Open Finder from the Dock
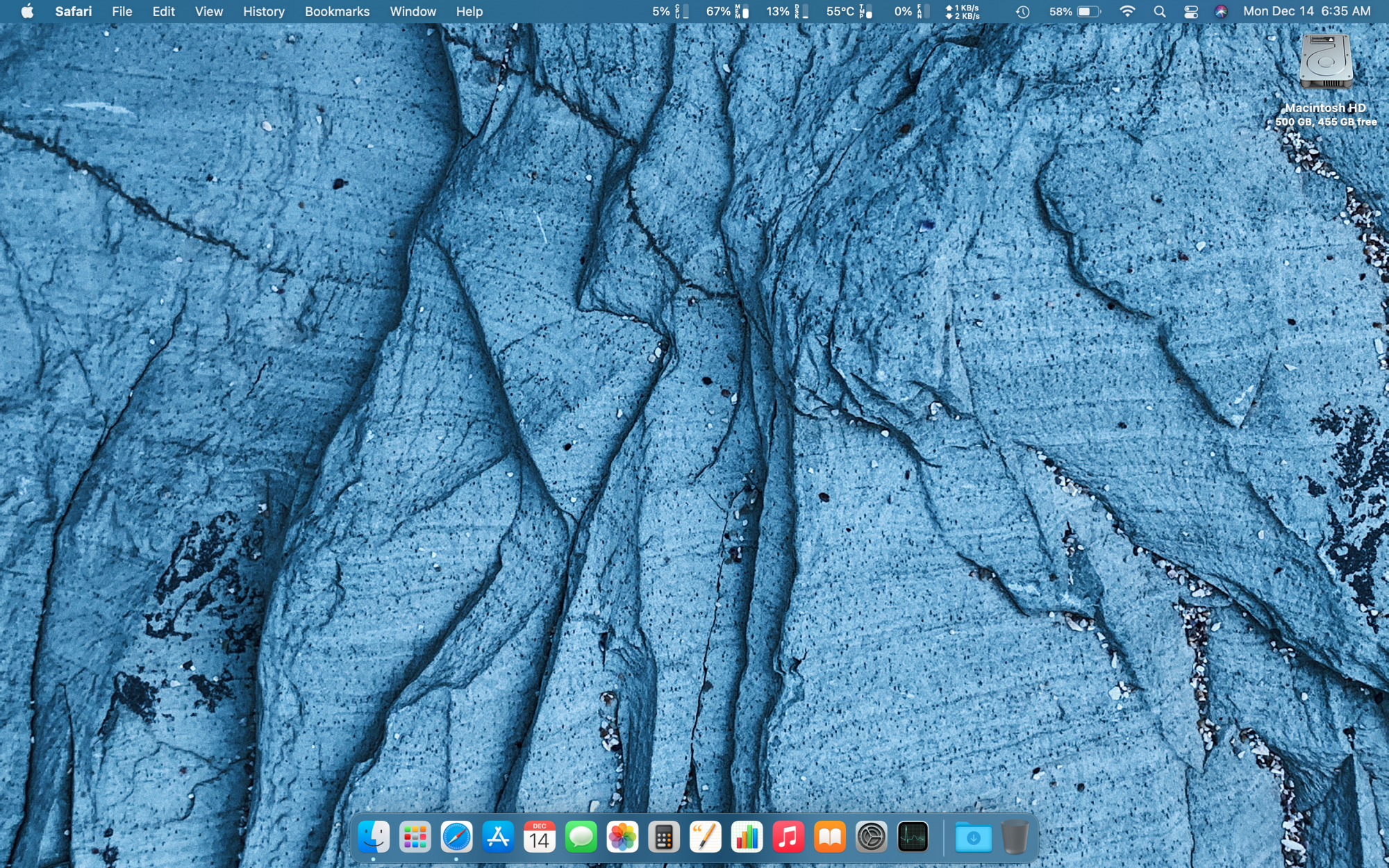This screenshot has height=868, width=1389. (x=374, y=837)
